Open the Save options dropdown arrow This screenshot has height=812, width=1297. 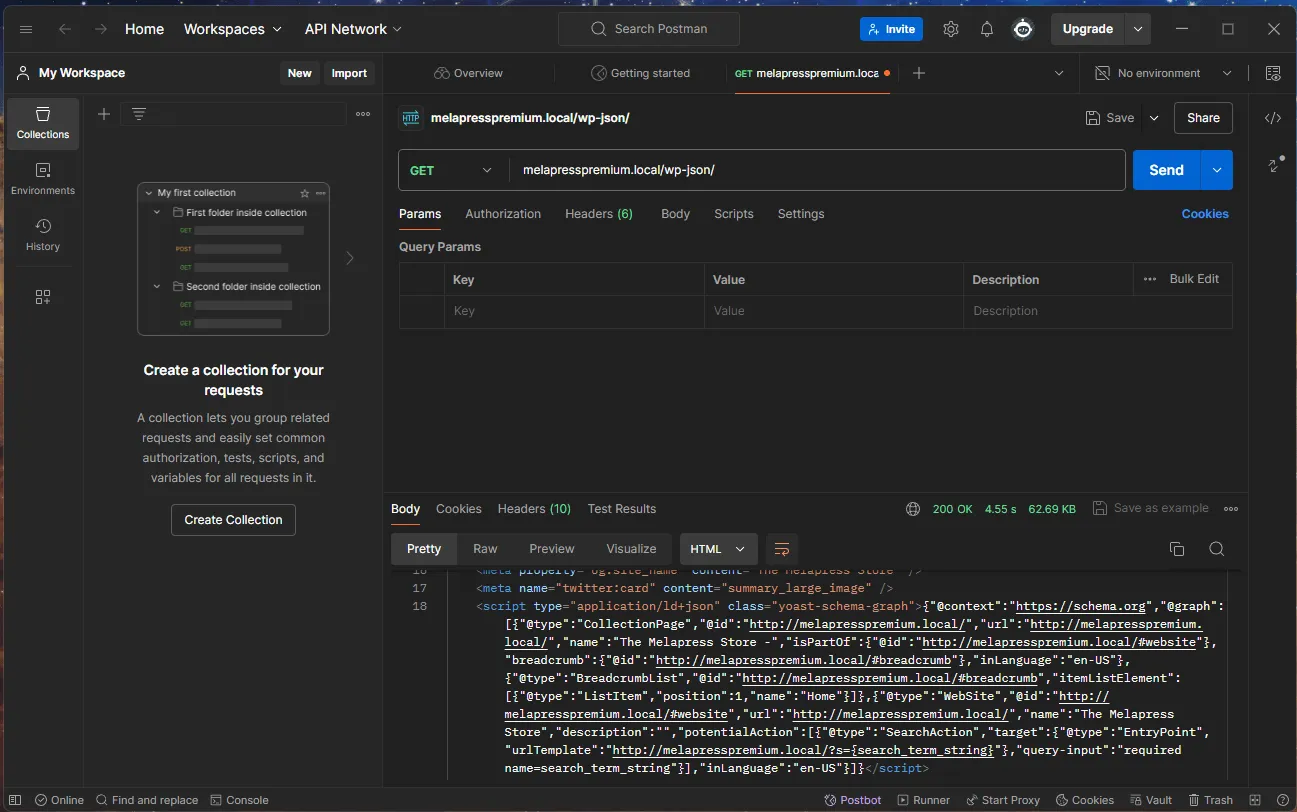[1154, 118]
